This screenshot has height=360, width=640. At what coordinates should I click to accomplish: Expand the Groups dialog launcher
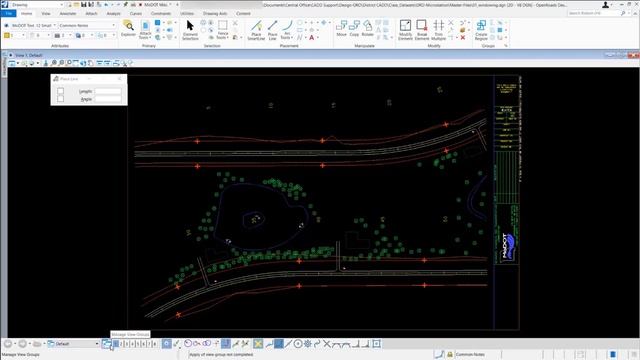click(506, 46)
